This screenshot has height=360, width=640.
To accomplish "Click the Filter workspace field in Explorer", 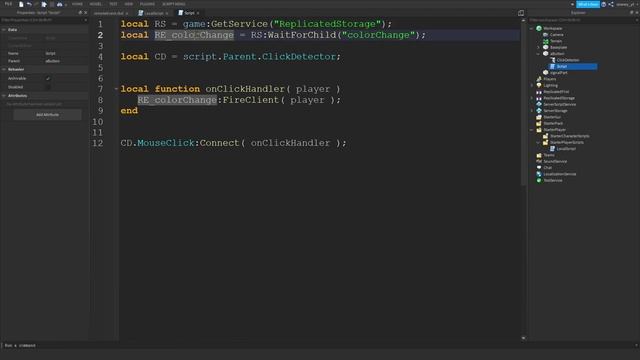I will 584,20.
